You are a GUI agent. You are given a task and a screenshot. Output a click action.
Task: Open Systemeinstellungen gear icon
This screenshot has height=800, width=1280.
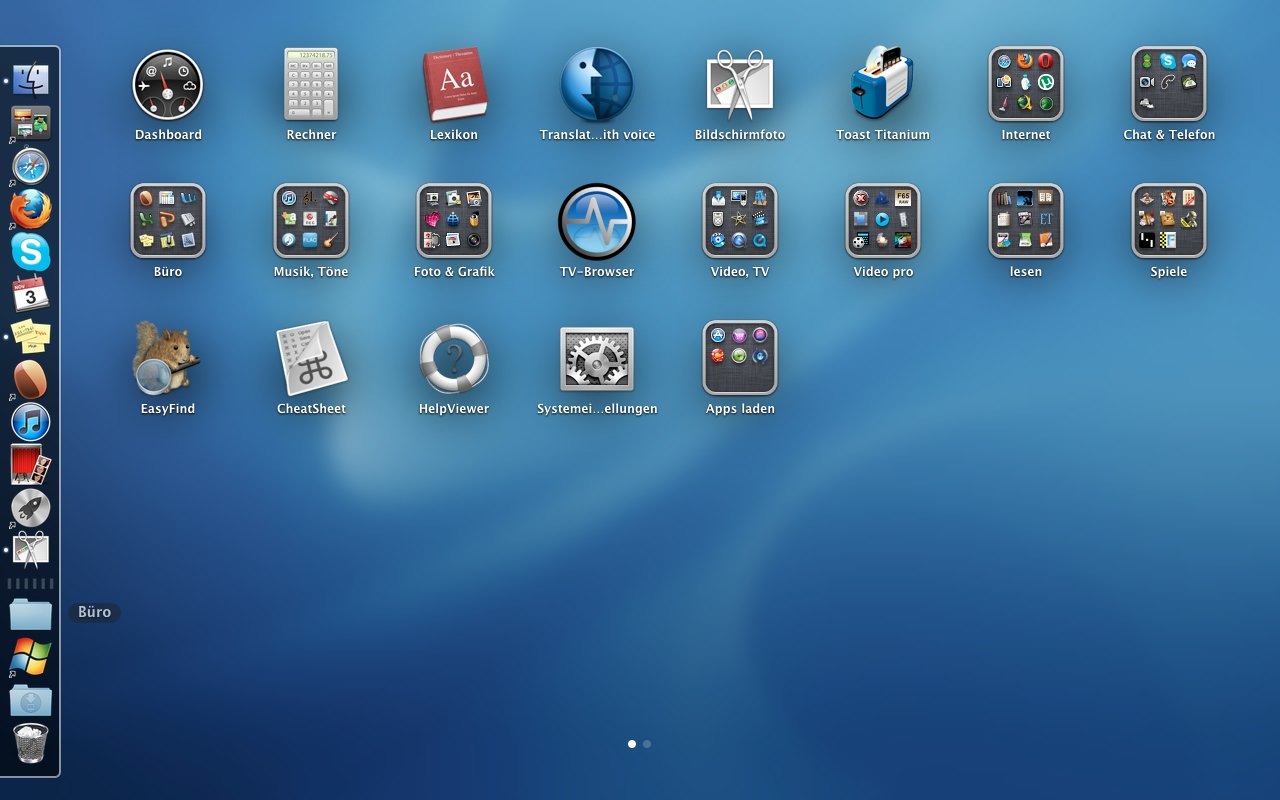tap(597, 358)
